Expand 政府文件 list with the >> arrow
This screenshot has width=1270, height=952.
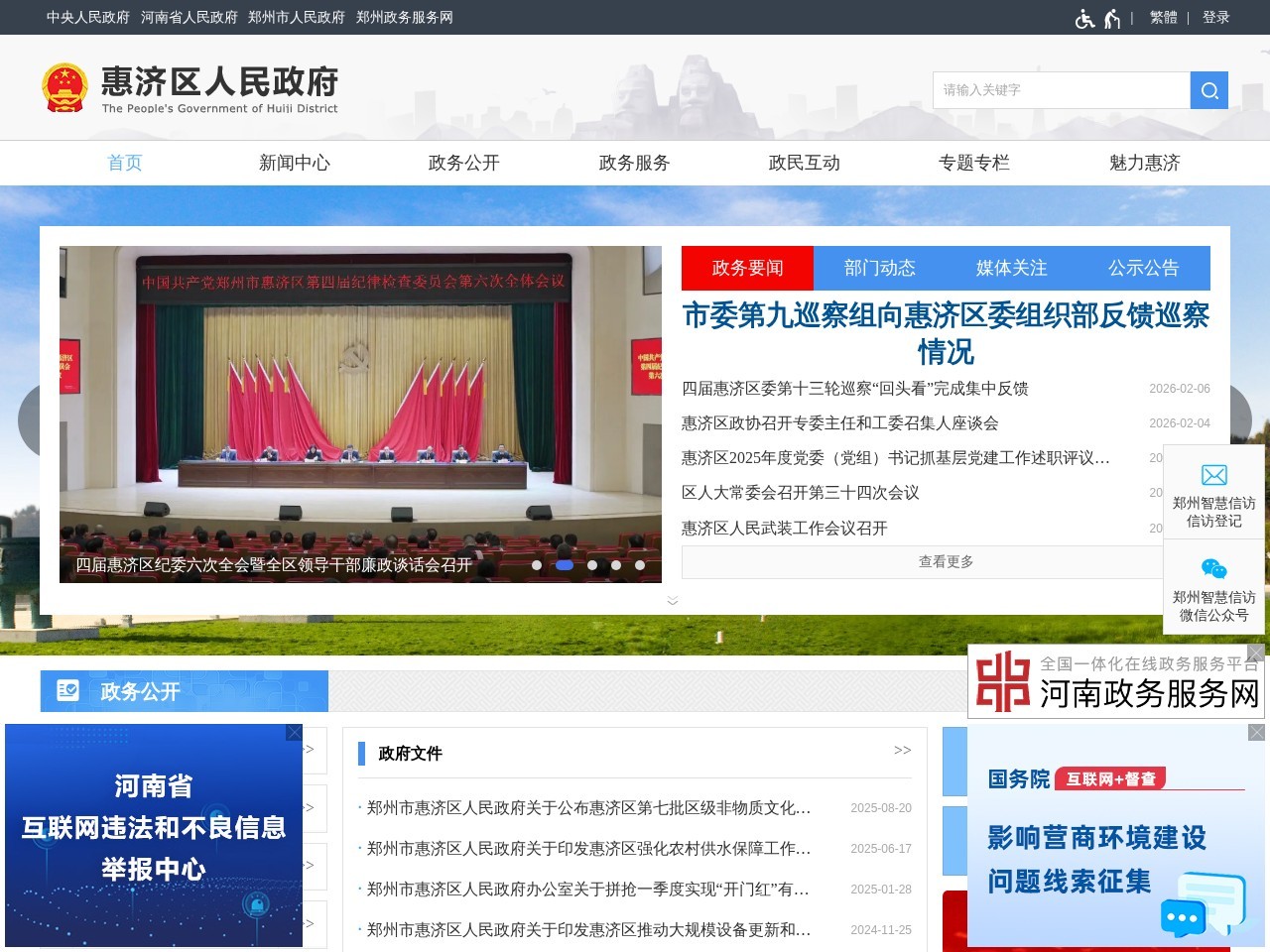901,751
